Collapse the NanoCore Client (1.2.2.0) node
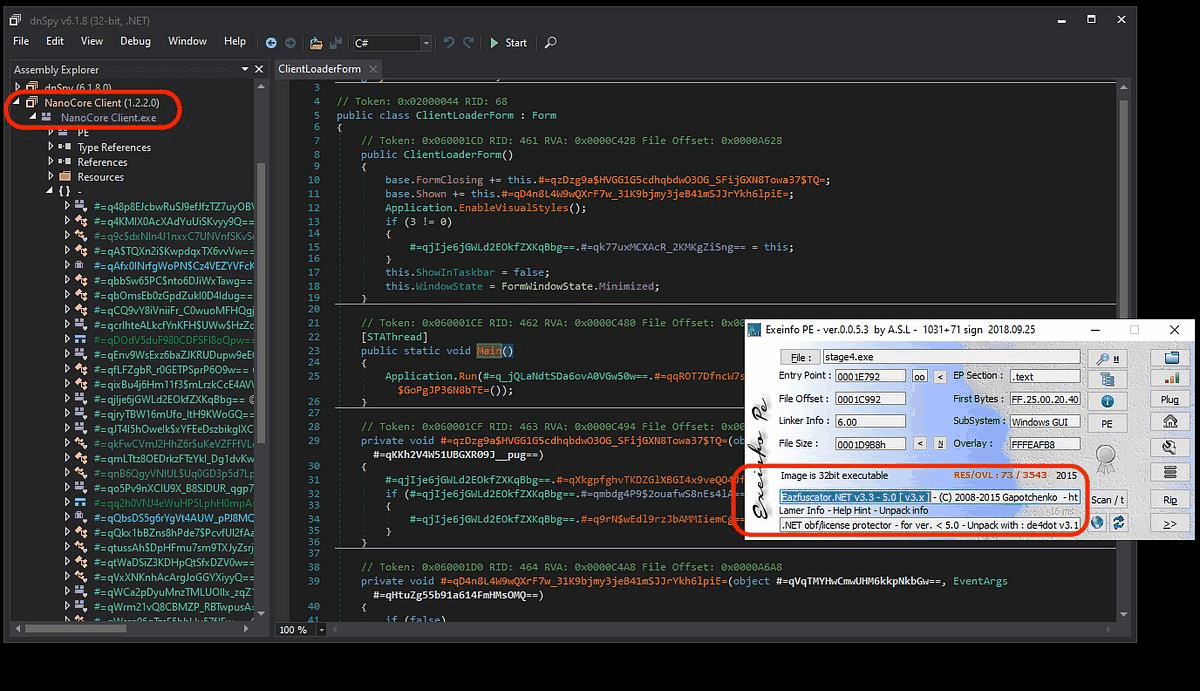 click(18, 103)
